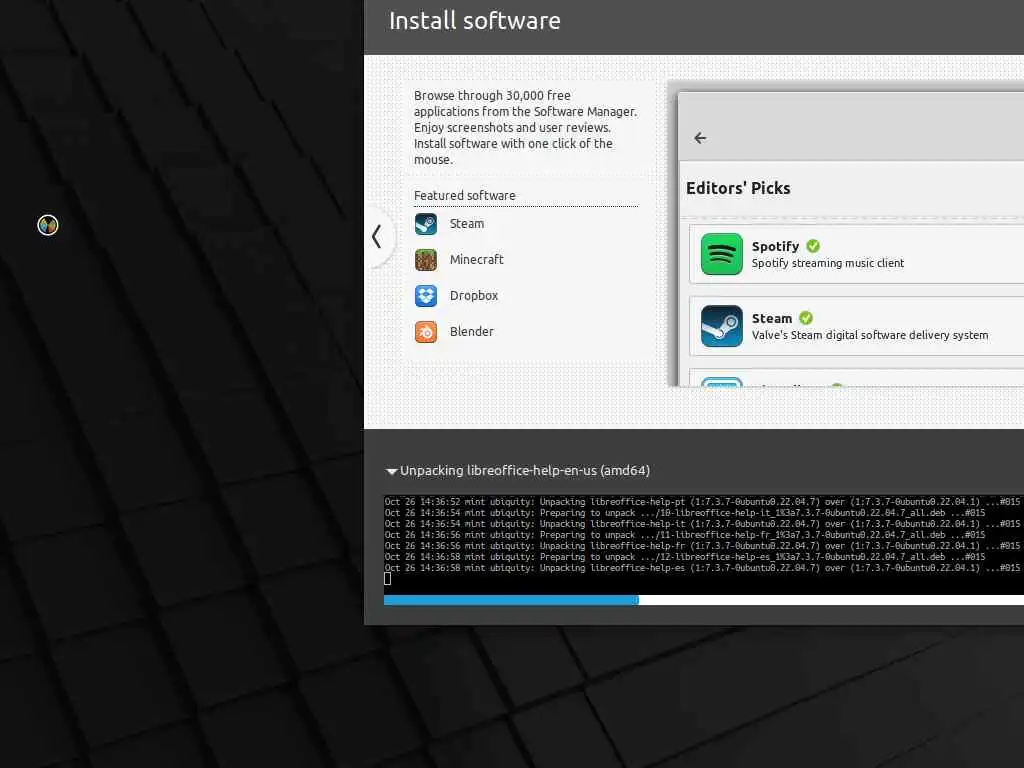
Task: Click the log line unpacking libreoffice-help-pt
Action: pyautogui.click(x=702, y=502)
